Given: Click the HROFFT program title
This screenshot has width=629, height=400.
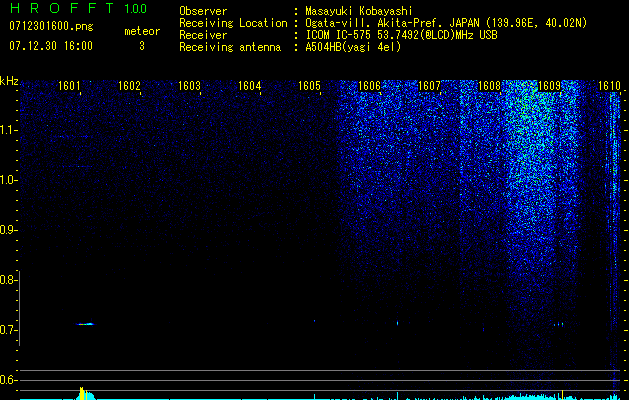Looking at the screenshot, I should tap(62, 8).
